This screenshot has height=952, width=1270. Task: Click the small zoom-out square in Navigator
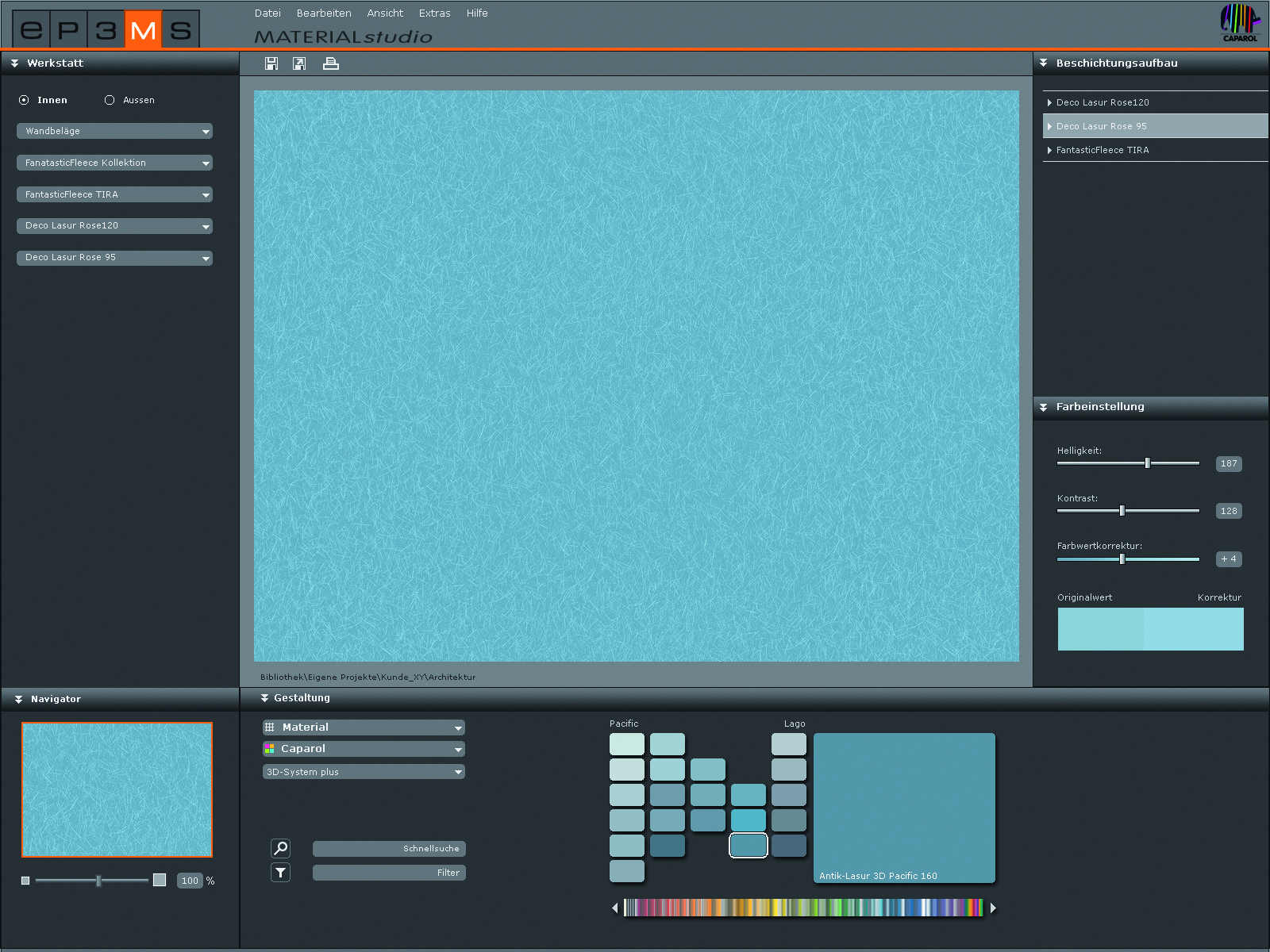pos(25,881)
